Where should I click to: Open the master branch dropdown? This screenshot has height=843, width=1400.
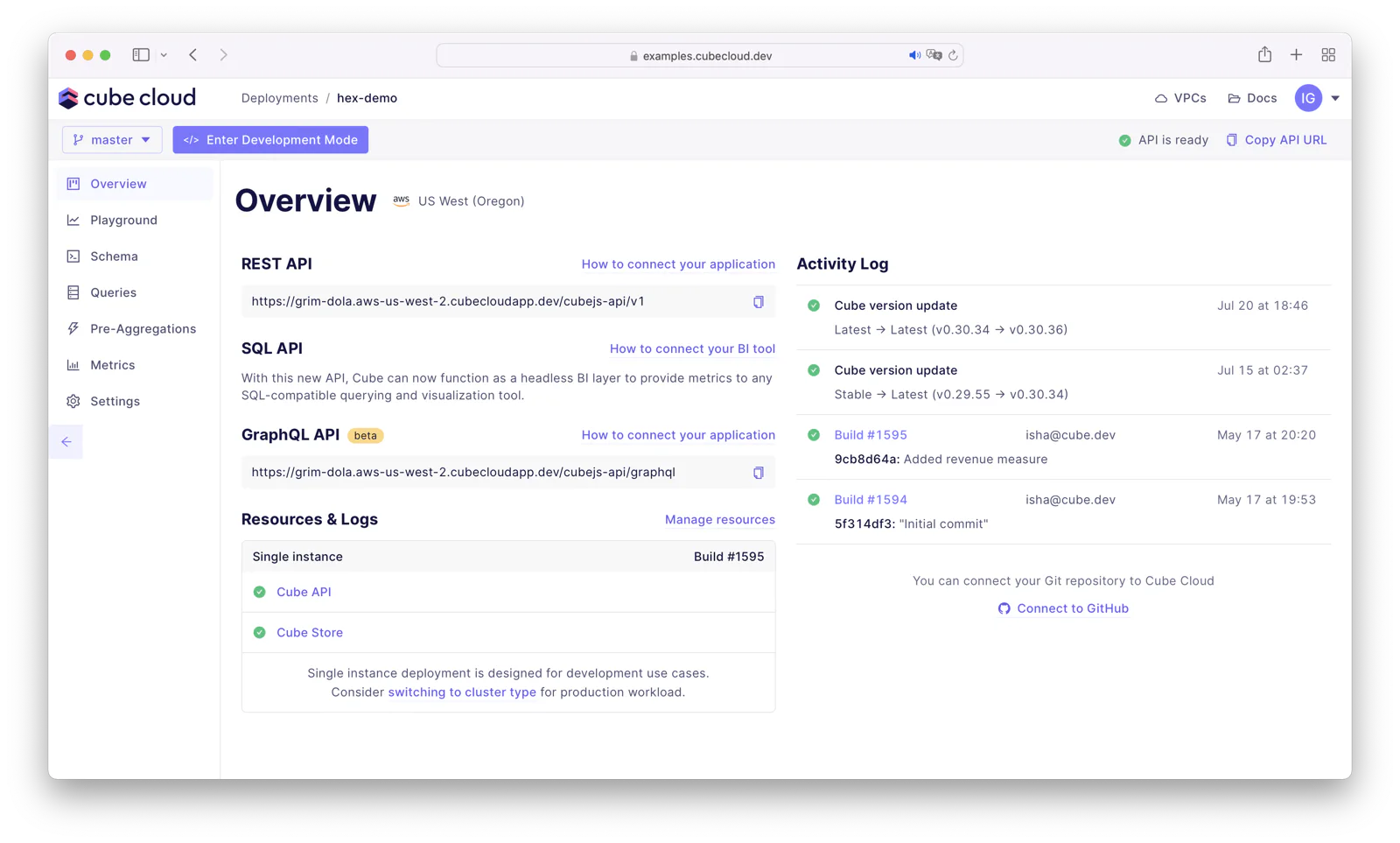[112, 140]
